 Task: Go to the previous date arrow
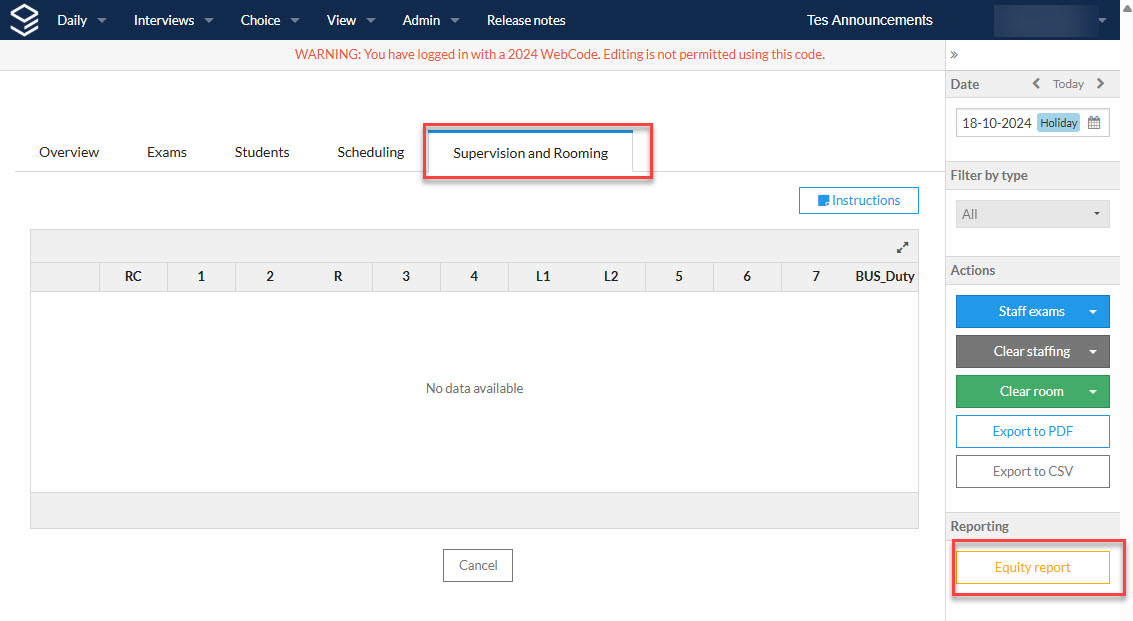[x=1036, y=83]
